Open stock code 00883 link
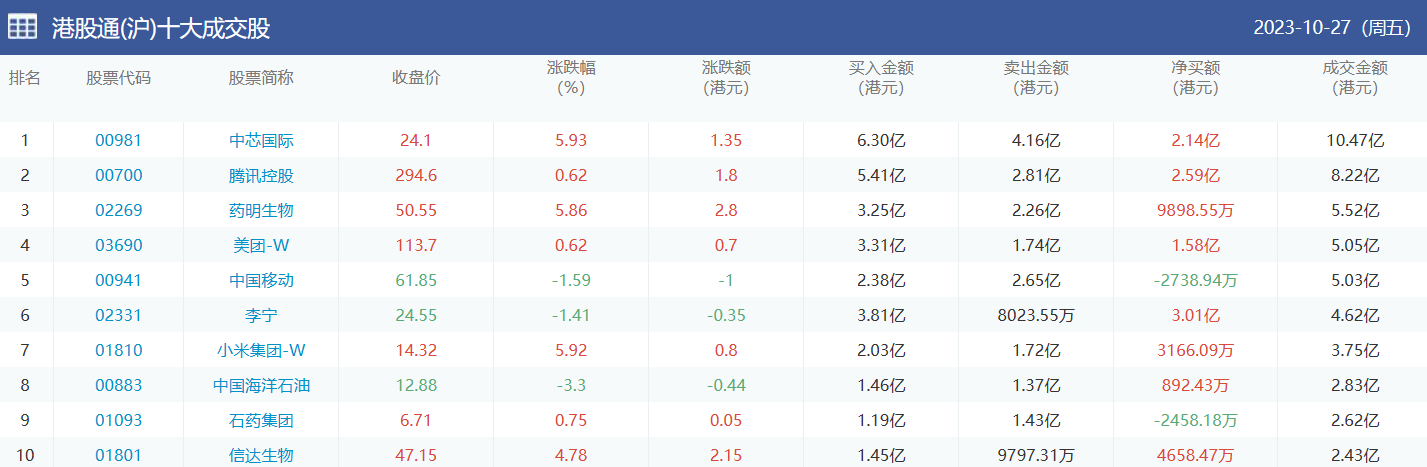Viewport: 1427px width, 467px height. 118,386
